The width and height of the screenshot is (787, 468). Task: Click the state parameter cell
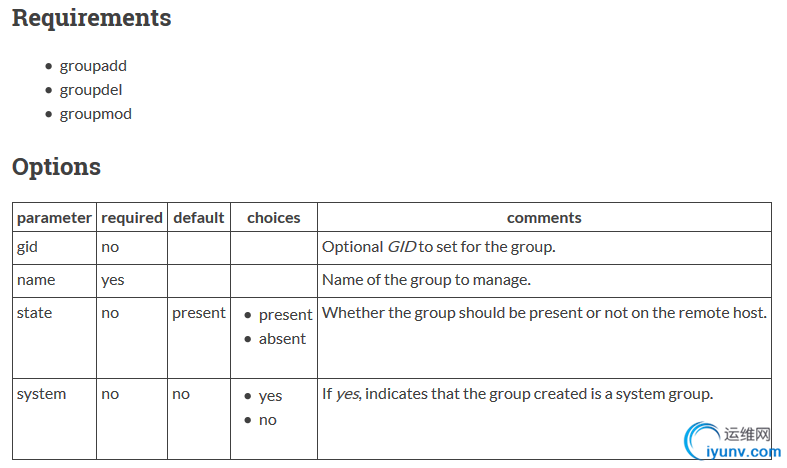54,338
